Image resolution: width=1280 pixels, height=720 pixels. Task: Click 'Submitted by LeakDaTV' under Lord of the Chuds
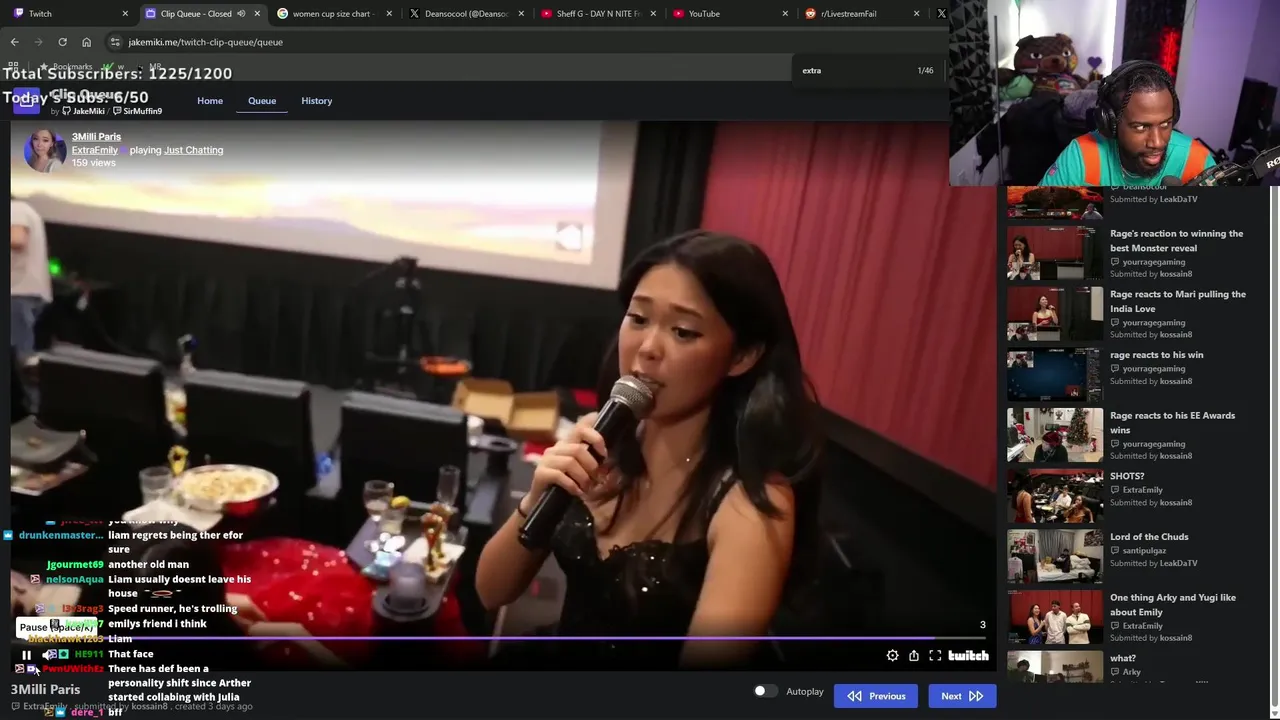1153,563
